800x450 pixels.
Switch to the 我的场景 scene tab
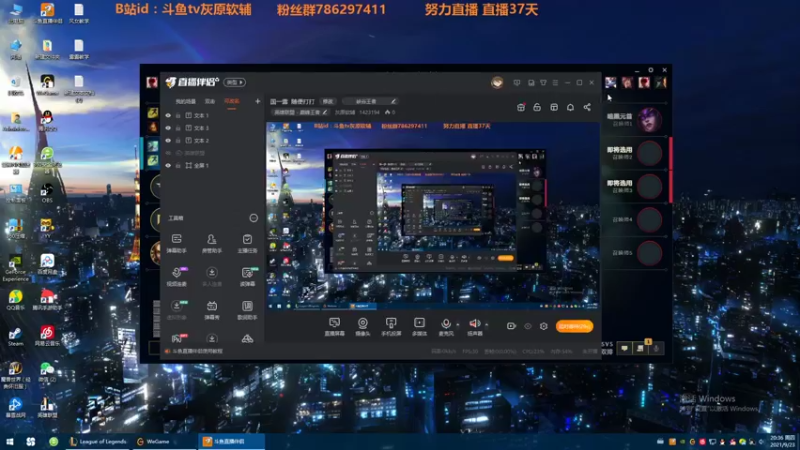pyautogui.click(x=186, y=101)
